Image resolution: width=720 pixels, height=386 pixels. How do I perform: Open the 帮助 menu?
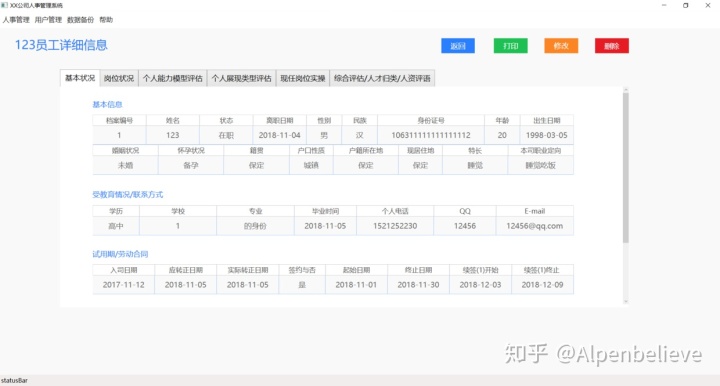tap(106, 20)
